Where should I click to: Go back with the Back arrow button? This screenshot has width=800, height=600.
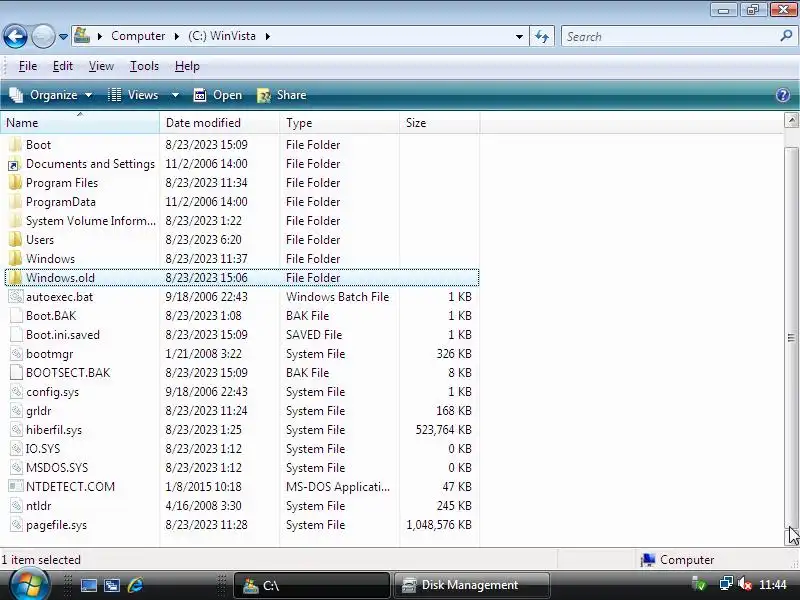point(15,37)
